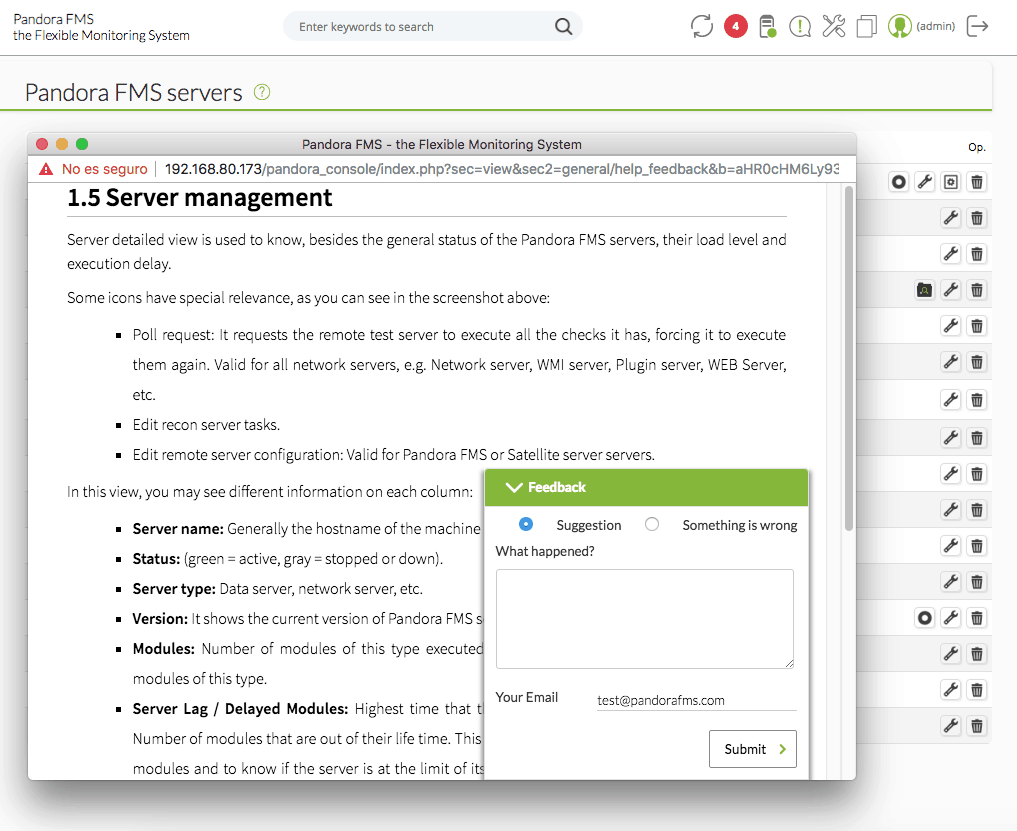Click the server status icon in header
Viewport: 1017px width, 831px height.
point(767,27)
